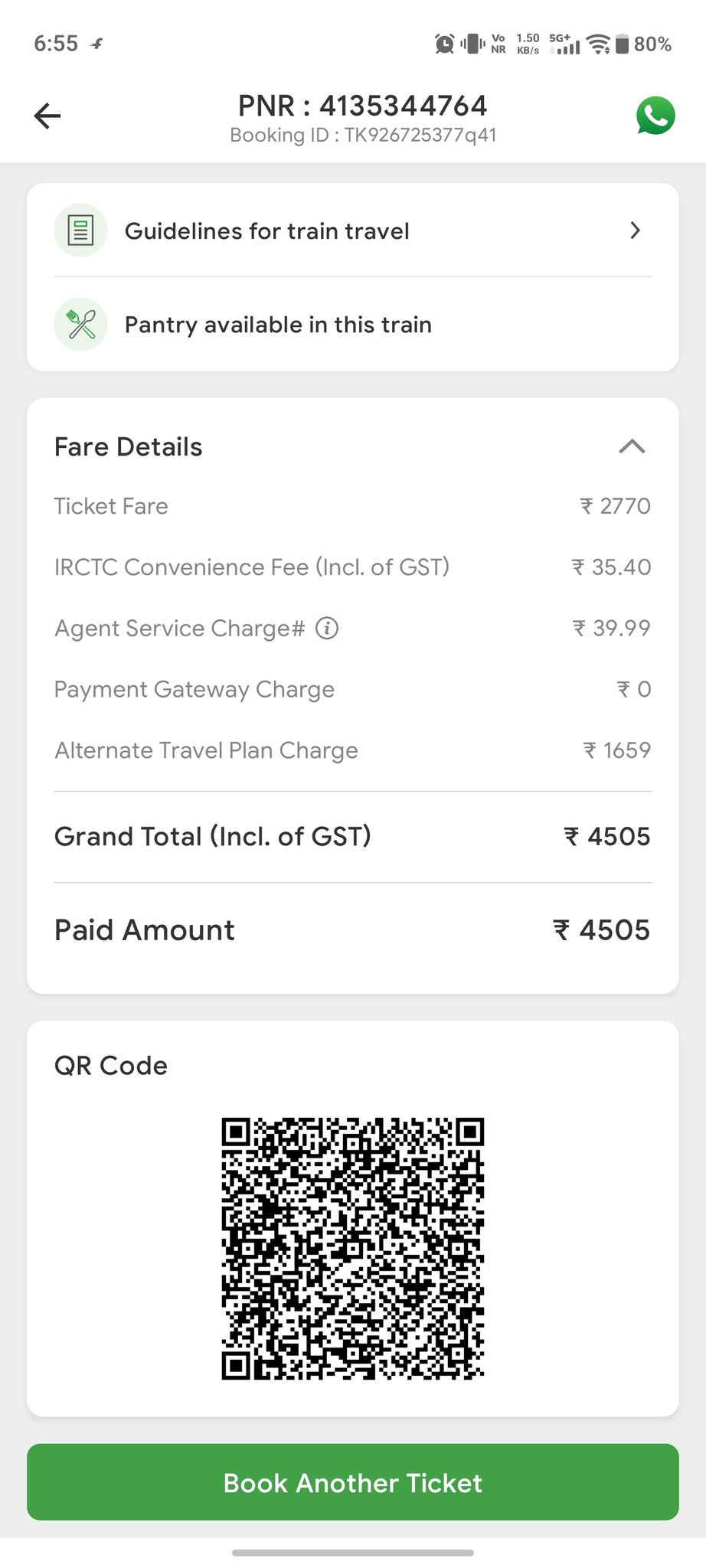This screenshot has width=706, height=1568.
Task: Tap Alternate Travel Plan Charge row
Action: tap(352, 750)
